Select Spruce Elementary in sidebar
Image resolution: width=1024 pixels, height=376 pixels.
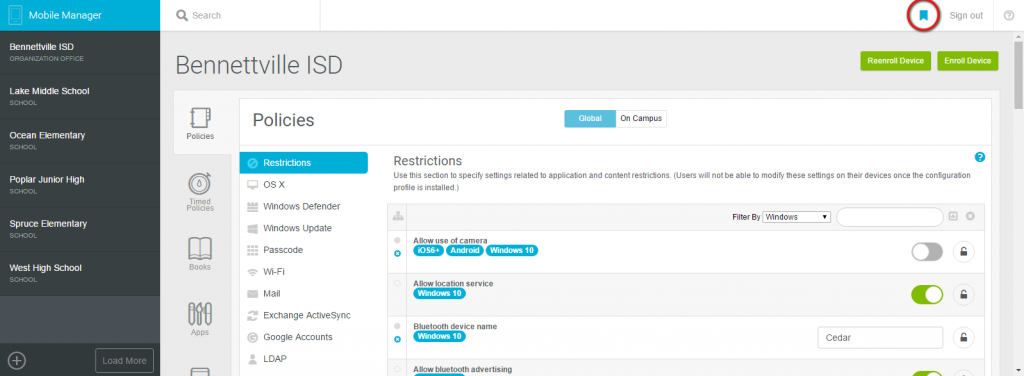pyautogui.click(x=80, y=229)
